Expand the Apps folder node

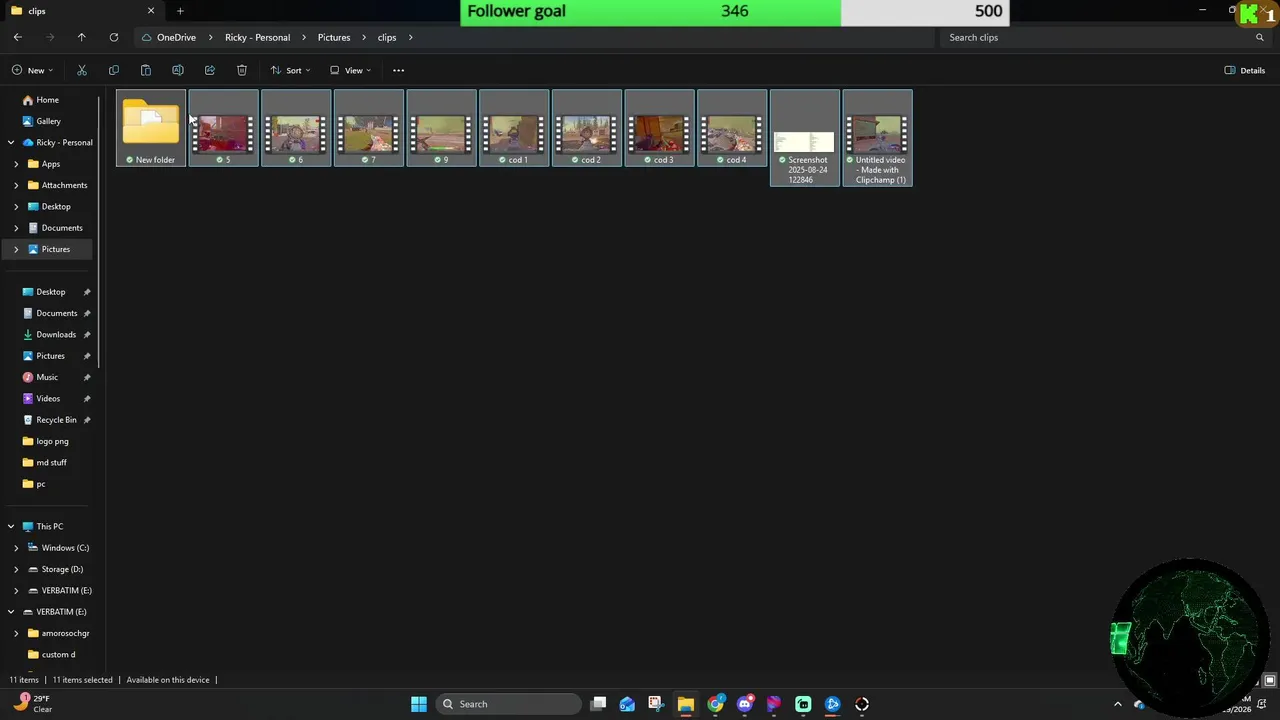[x=16, y=164]
